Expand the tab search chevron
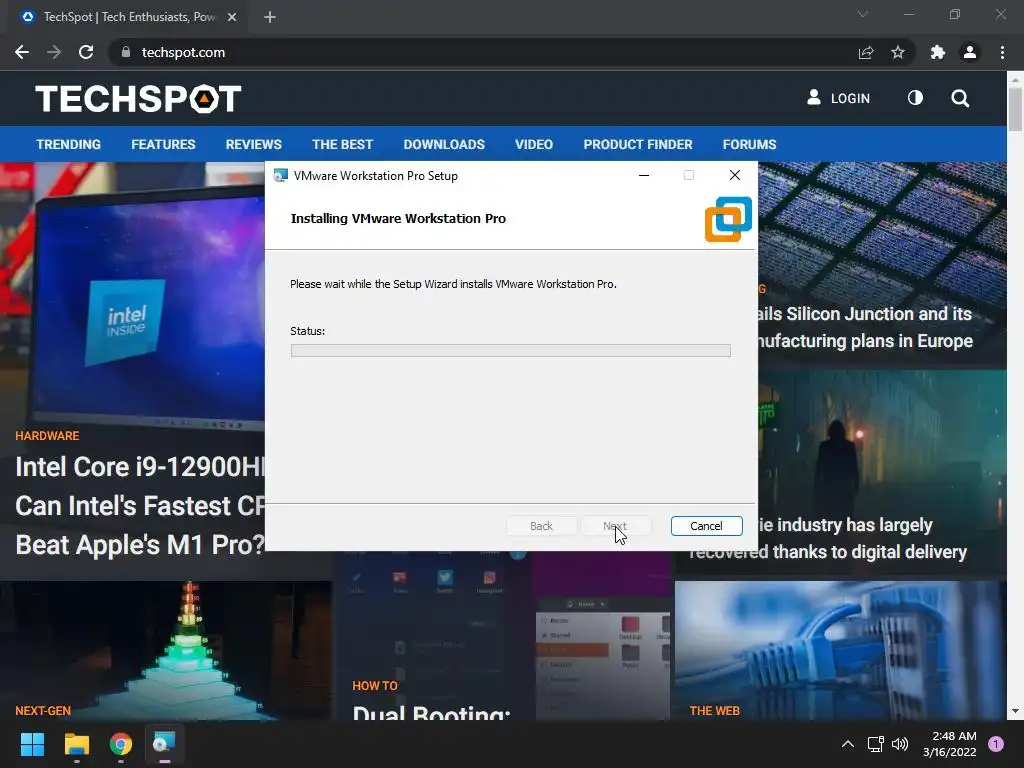1024x768 pixels. [863, 14]
